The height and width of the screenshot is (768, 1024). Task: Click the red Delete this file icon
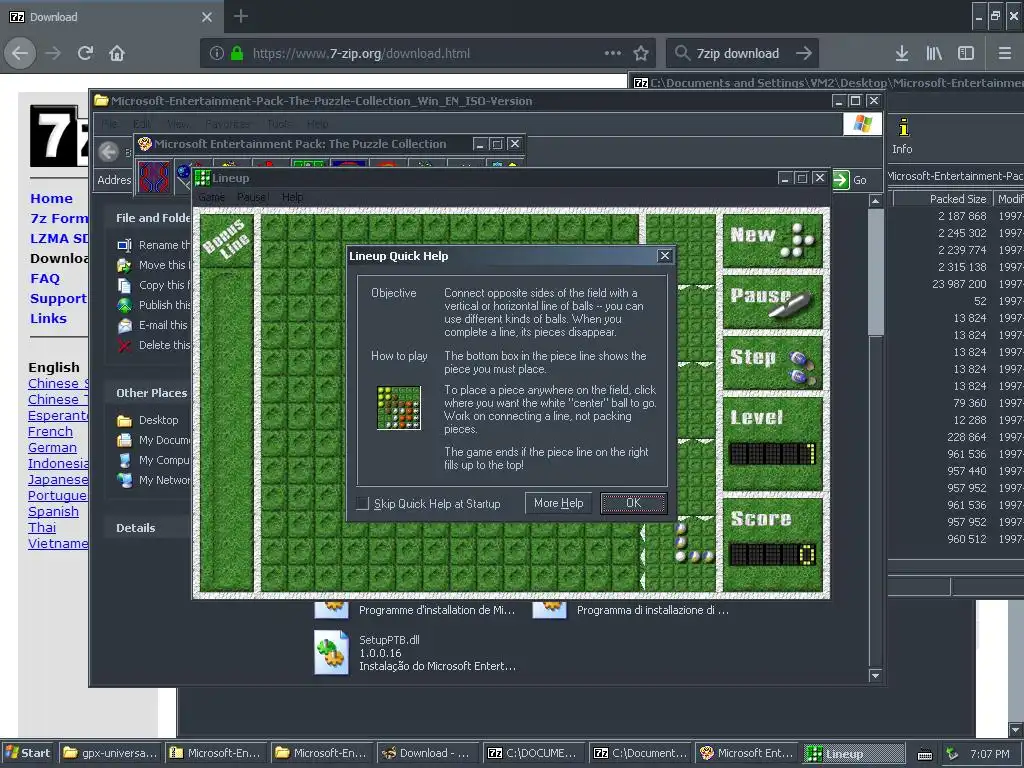(124, 345)
